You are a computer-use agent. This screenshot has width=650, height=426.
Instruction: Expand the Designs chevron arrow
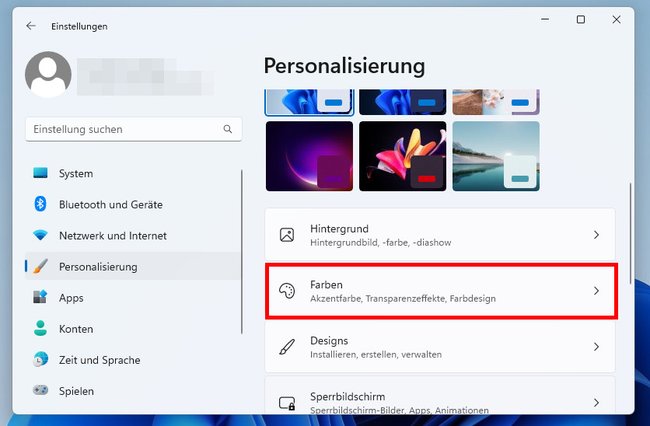(x=596, y=347)
